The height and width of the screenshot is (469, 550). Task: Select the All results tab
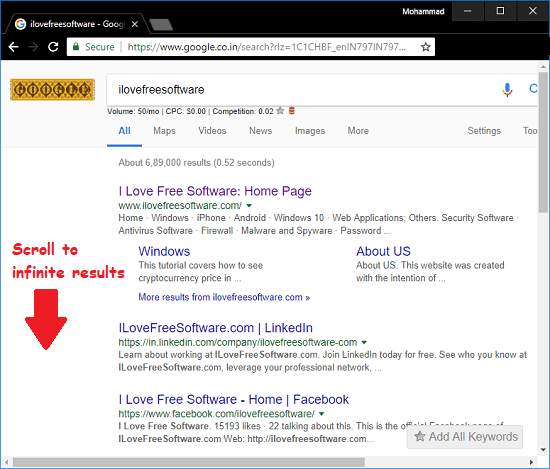pos(124,131)
